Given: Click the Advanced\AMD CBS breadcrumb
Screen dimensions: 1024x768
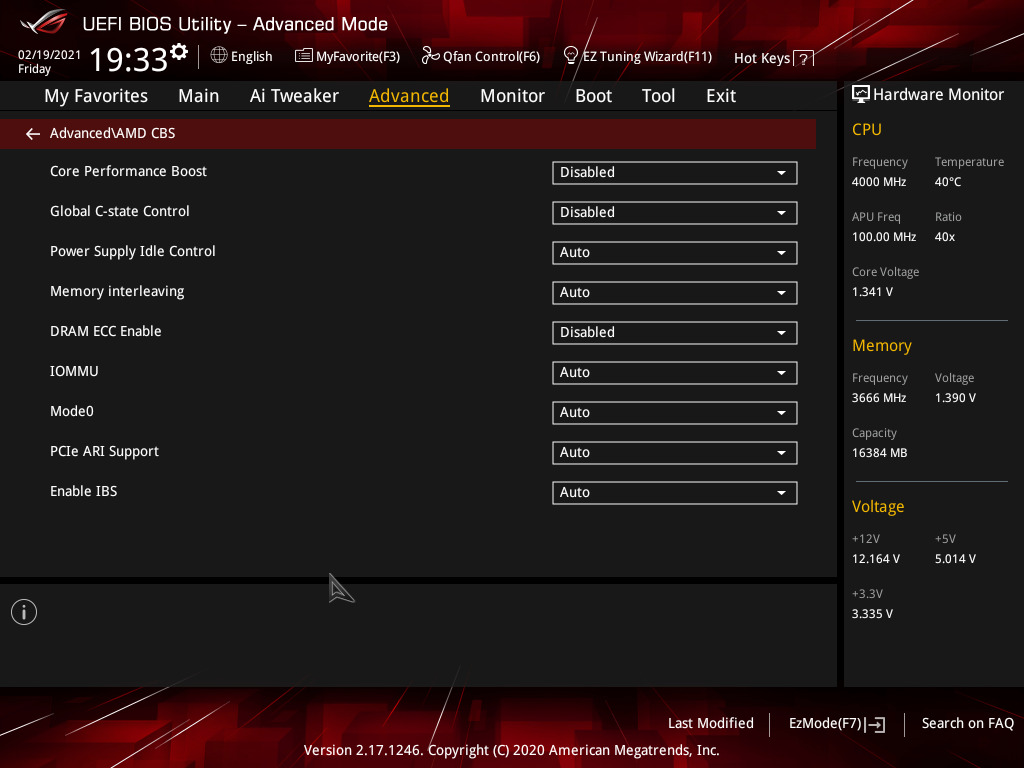Looking at the screenshot, I should pyautogui.click(x=112, y=133).
